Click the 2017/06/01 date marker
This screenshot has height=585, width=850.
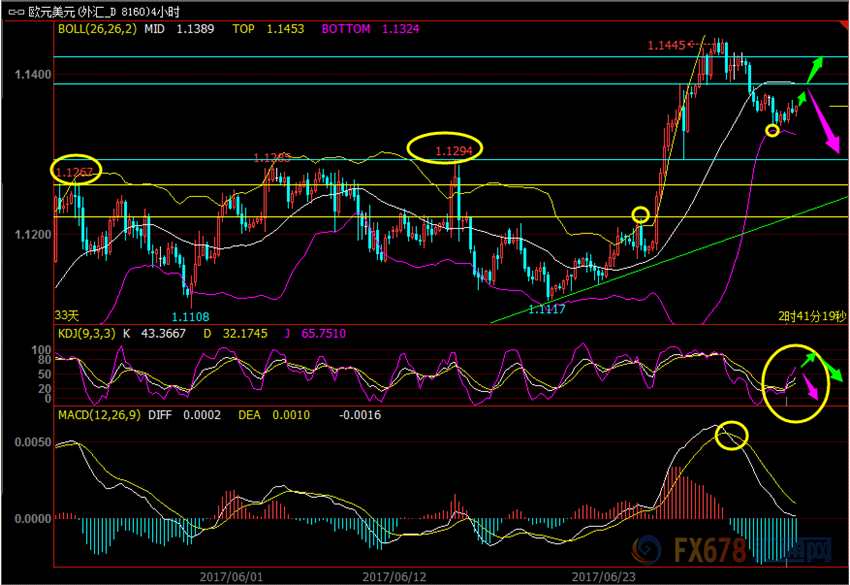click(x=231, y=576)
